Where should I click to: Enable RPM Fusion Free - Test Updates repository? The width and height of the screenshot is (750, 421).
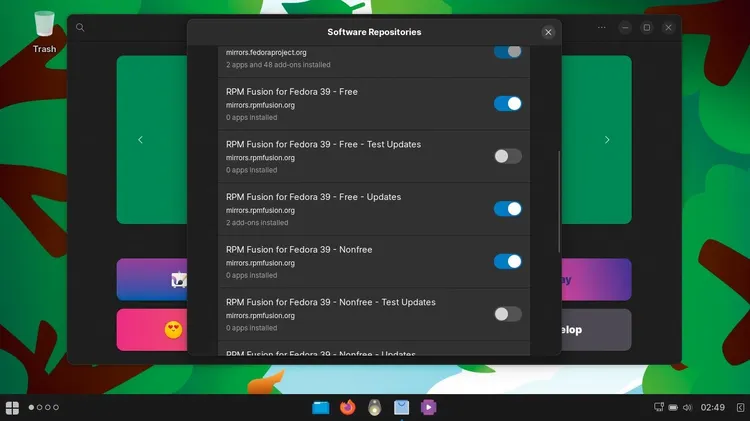(x=507, y=156)
